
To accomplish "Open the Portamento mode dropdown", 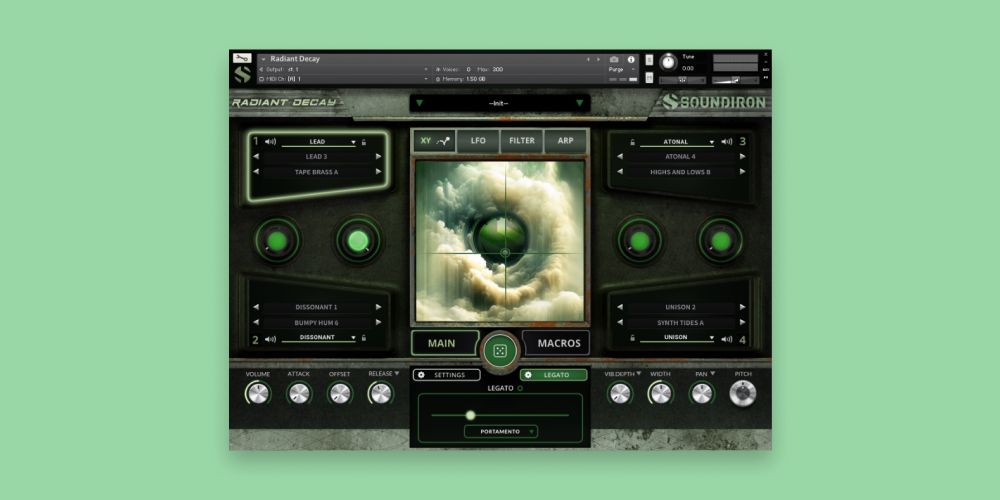I will tap(501, 432).
